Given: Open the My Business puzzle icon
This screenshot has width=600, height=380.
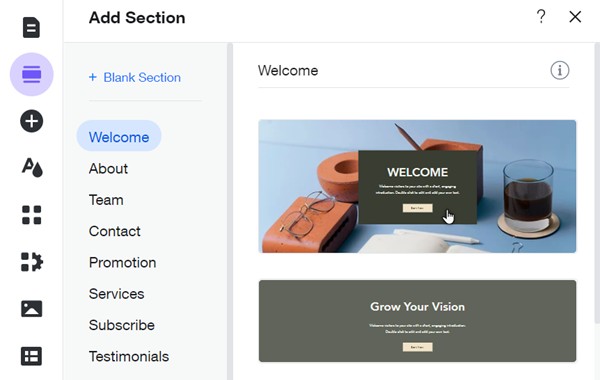Looking at the screenshot, I should point(32,262).
